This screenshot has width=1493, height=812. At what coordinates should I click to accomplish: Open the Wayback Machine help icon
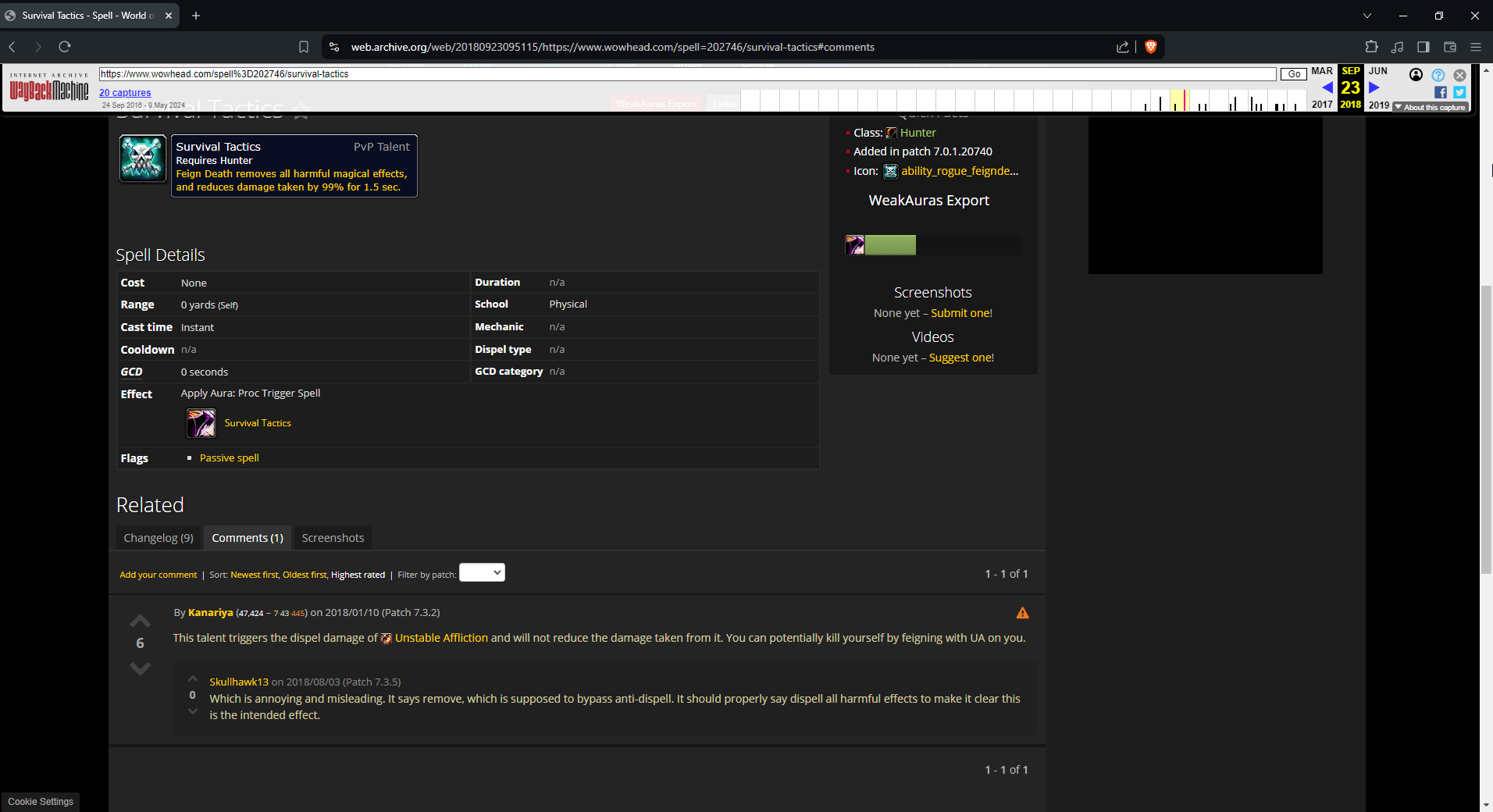(1438, 75)
